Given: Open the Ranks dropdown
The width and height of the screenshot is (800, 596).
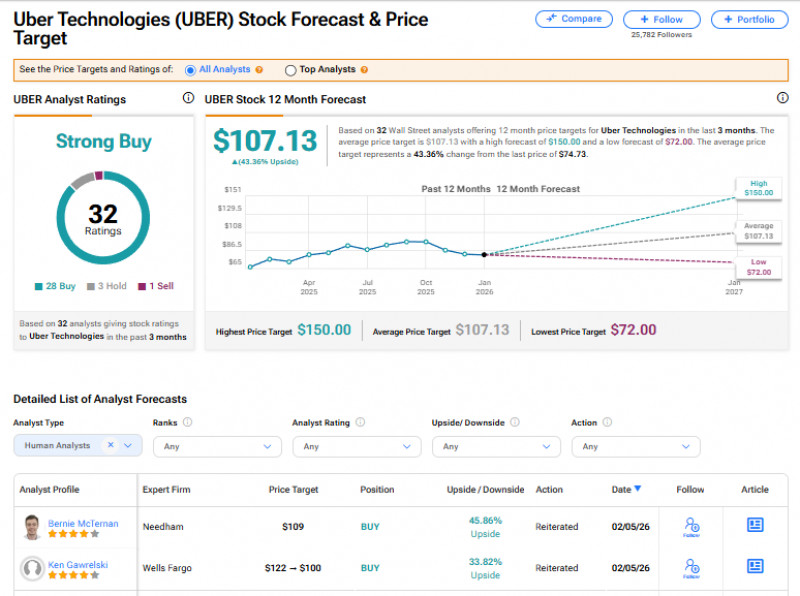Looking at the screenshot, I should [217, 447].
